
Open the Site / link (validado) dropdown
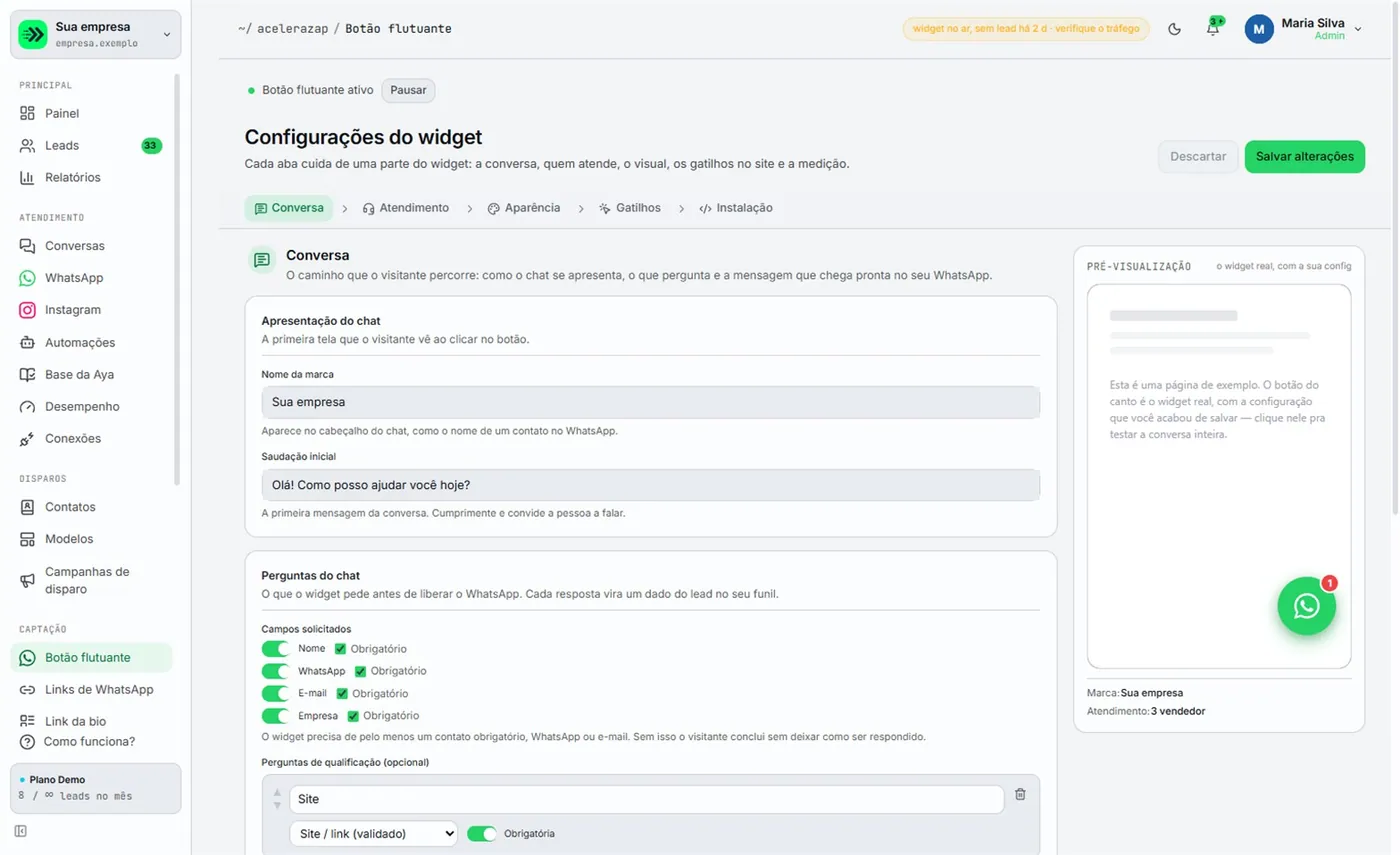point(373,833)
